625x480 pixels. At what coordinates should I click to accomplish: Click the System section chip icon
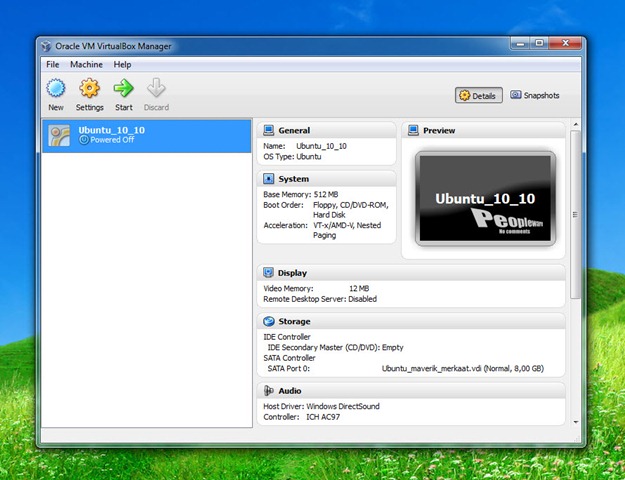click(x=269, y=179)
